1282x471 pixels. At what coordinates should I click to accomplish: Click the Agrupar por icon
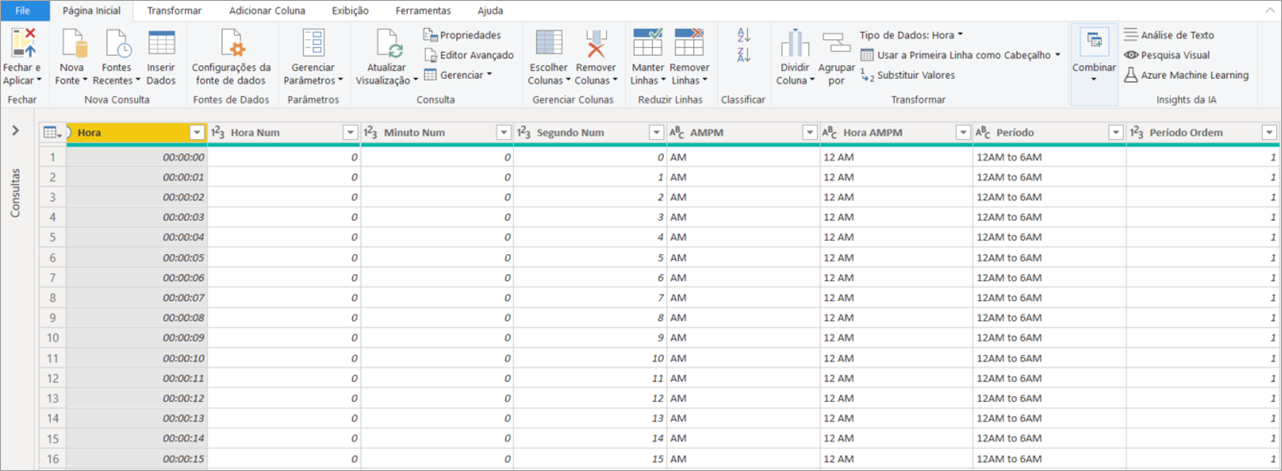click(836, 44)
